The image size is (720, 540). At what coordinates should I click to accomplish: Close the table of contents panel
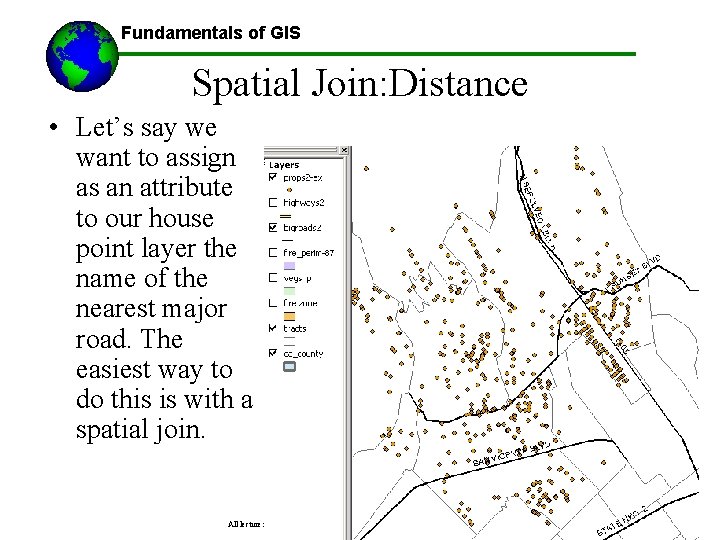click(344, 150)
